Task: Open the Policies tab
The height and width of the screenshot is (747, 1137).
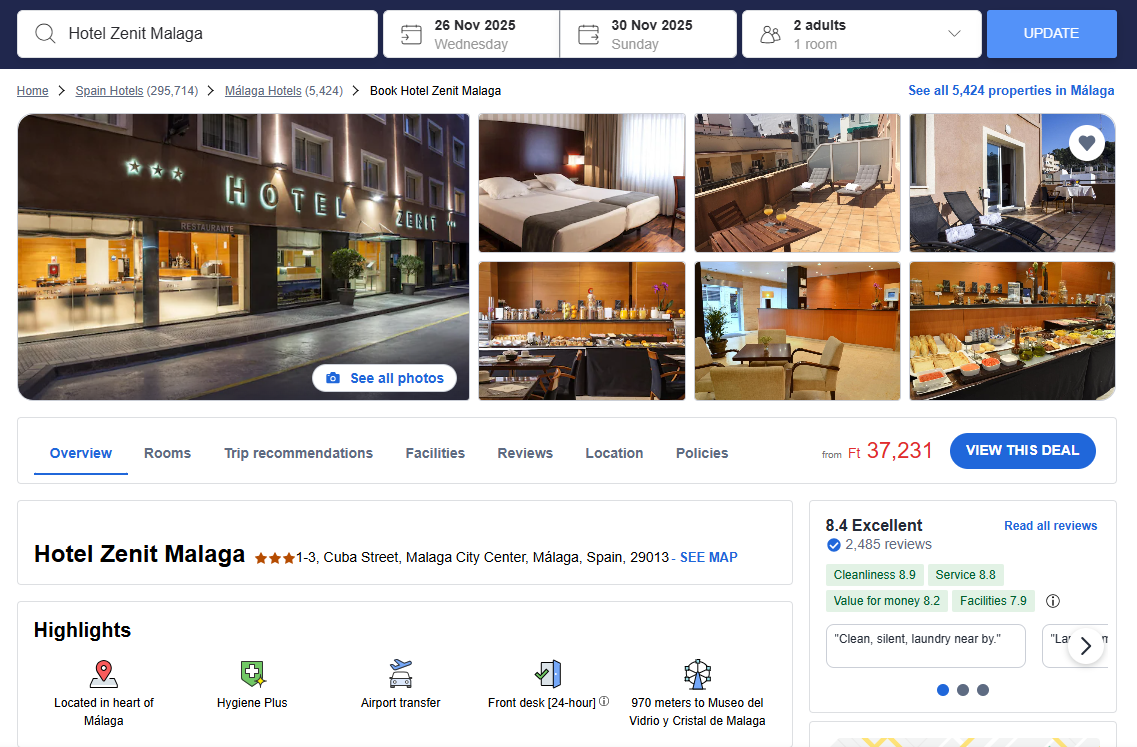Action: click(702, 453)
